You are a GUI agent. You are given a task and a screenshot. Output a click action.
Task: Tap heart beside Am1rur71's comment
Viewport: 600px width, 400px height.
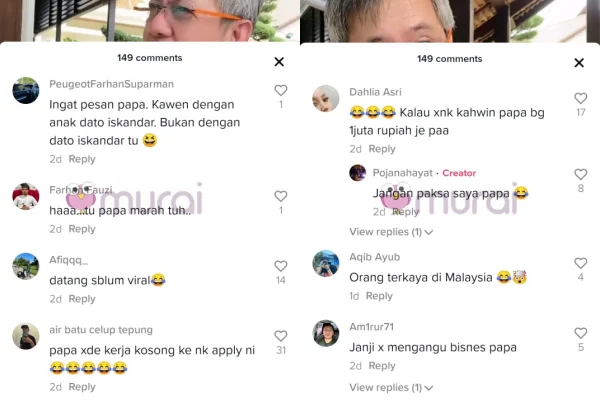580,333
